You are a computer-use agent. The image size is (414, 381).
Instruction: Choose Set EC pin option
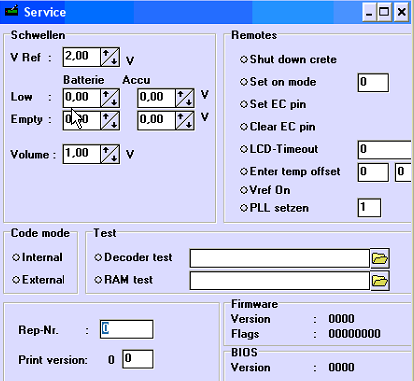(273, 104)
